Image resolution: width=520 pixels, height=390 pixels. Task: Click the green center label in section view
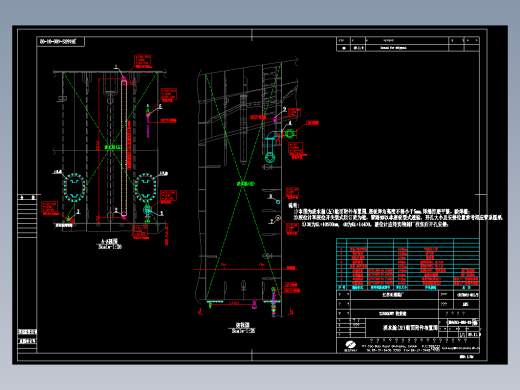pyautogui.click(x=113, y=147)
